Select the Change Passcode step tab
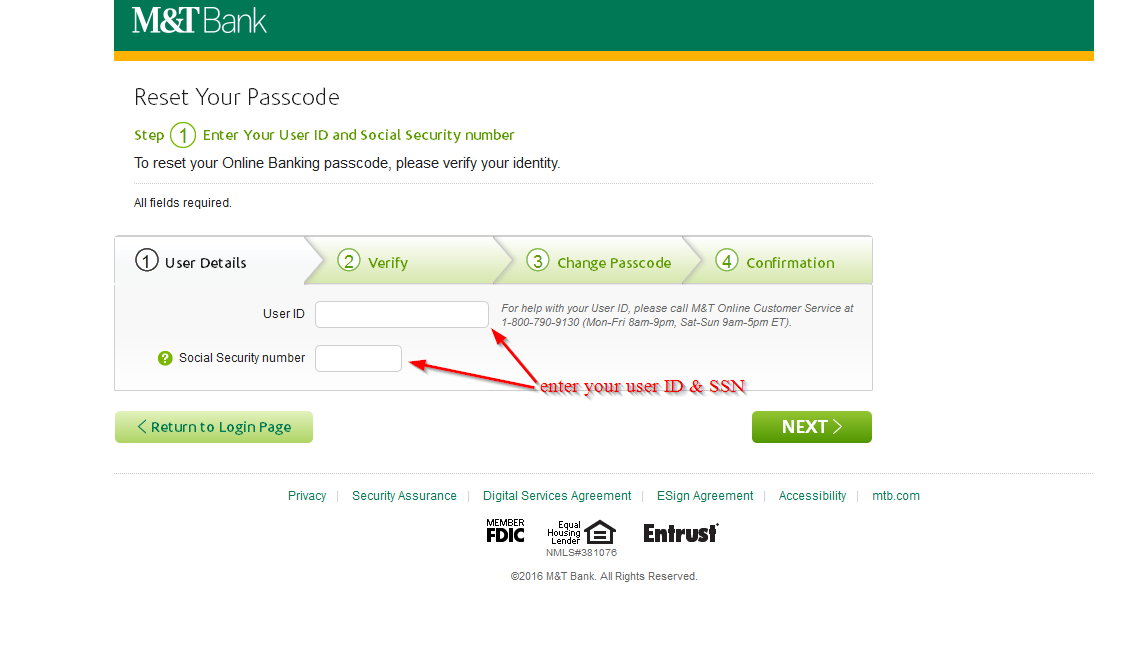 [x=598, y=261]
